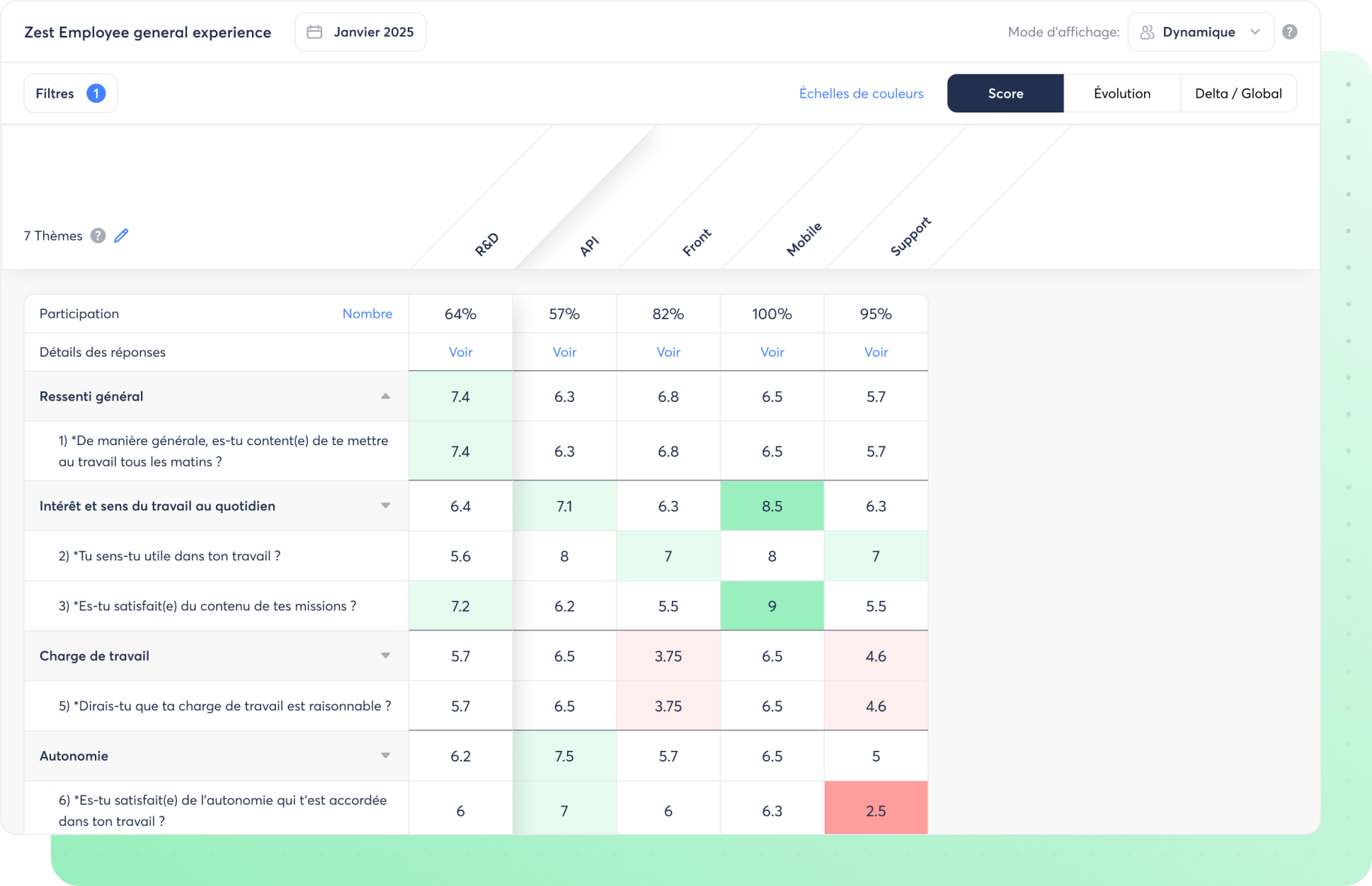Click the Support column header
The image size is (1372, 886).
coord(910,237)
